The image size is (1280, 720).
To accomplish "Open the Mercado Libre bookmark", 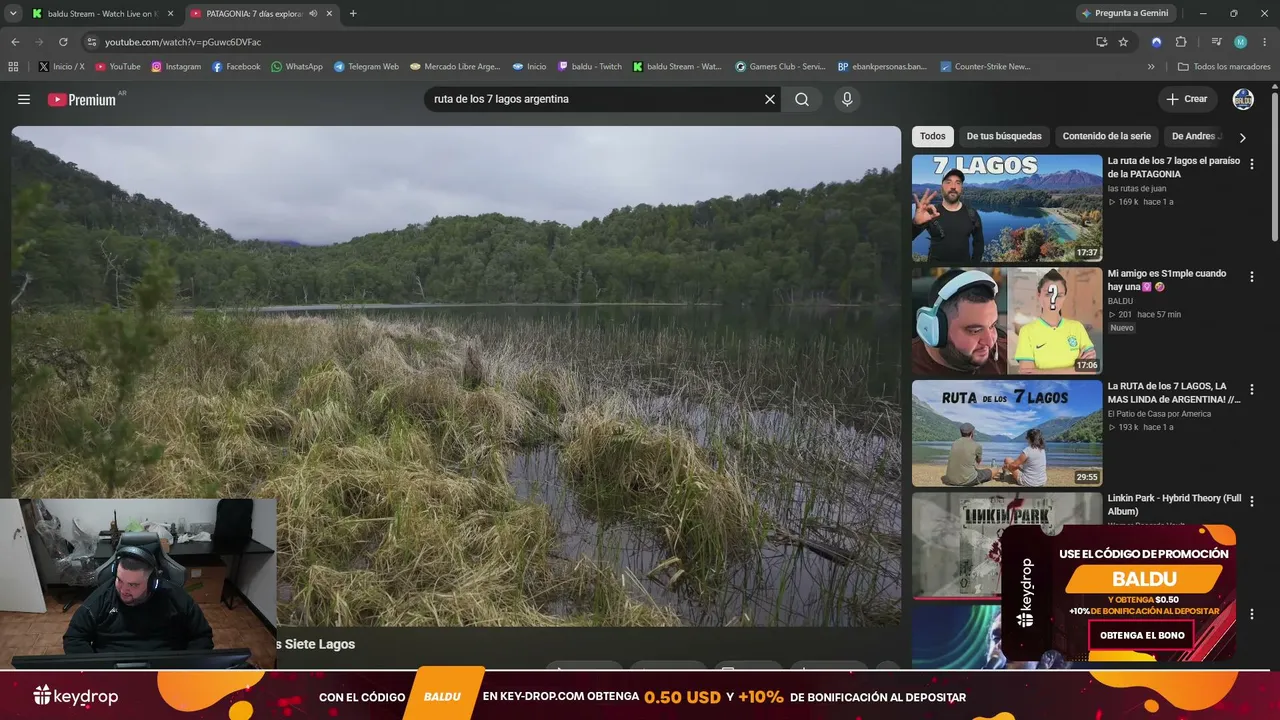I will [x=455, y=67].
